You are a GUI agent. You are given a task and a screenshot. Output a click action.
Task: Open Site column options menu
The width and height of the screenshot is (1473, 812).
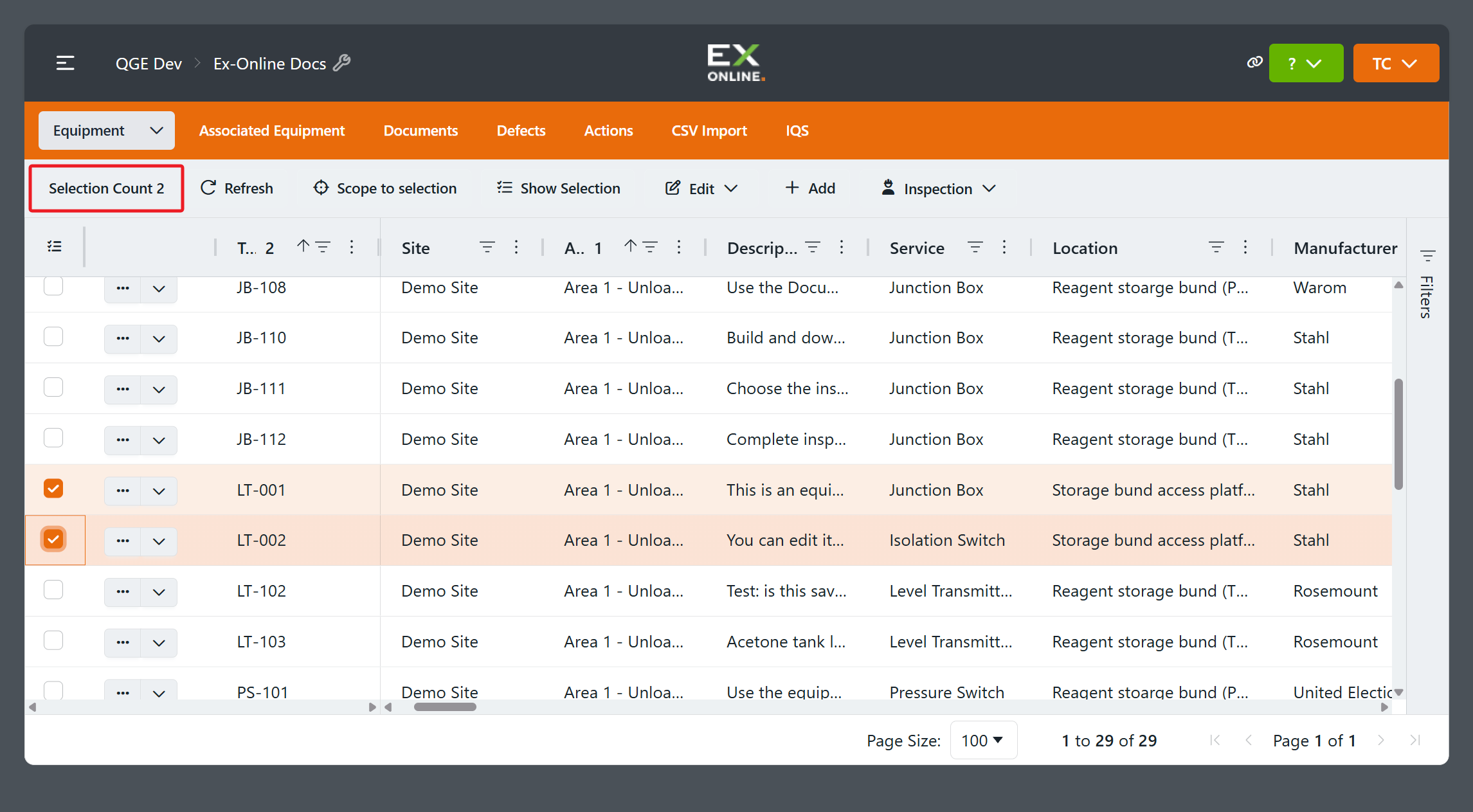[x=516, y=247]
